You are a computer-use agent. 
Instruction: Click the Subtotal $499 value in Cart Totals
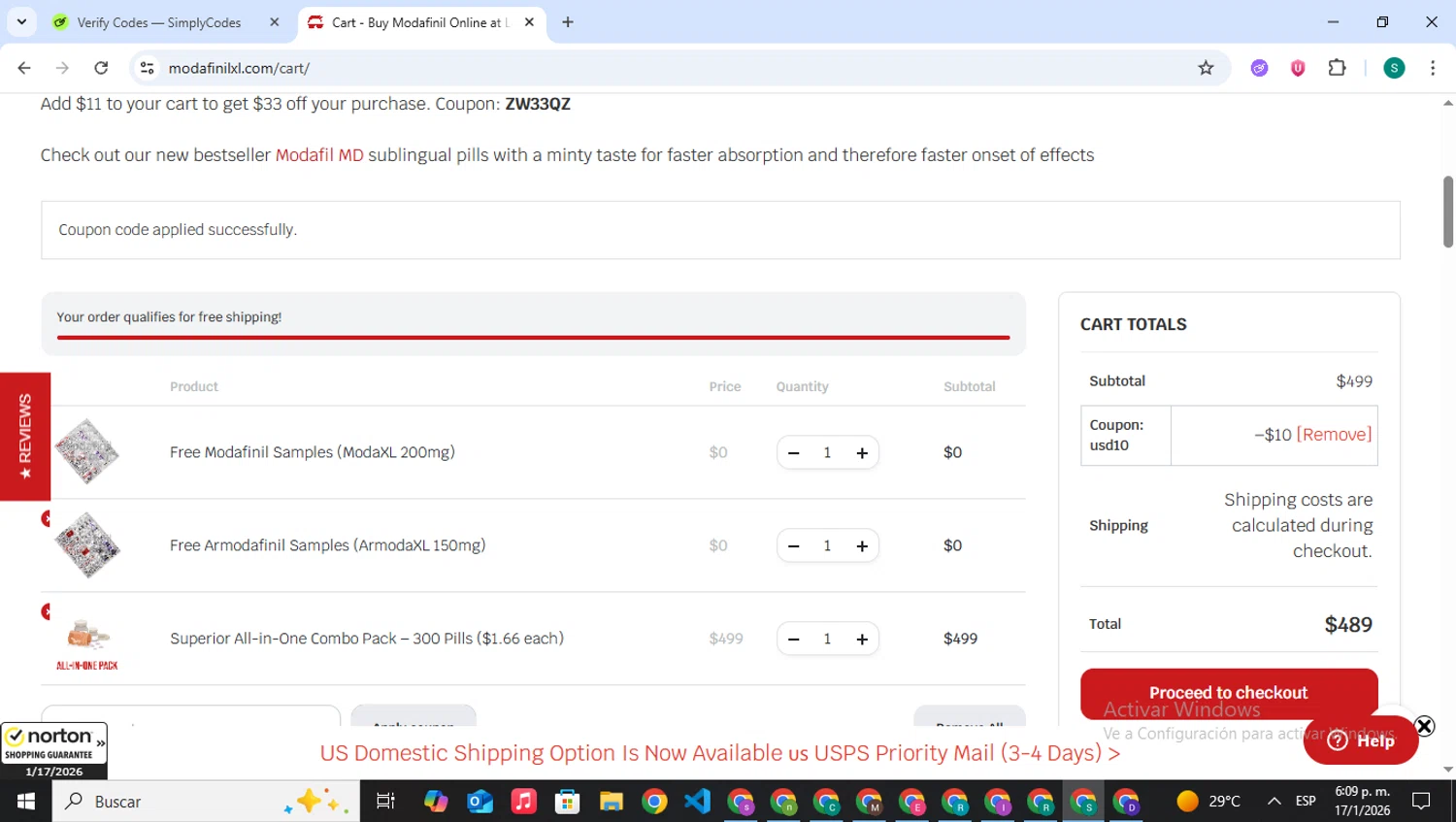click(x=1354, y=381)
